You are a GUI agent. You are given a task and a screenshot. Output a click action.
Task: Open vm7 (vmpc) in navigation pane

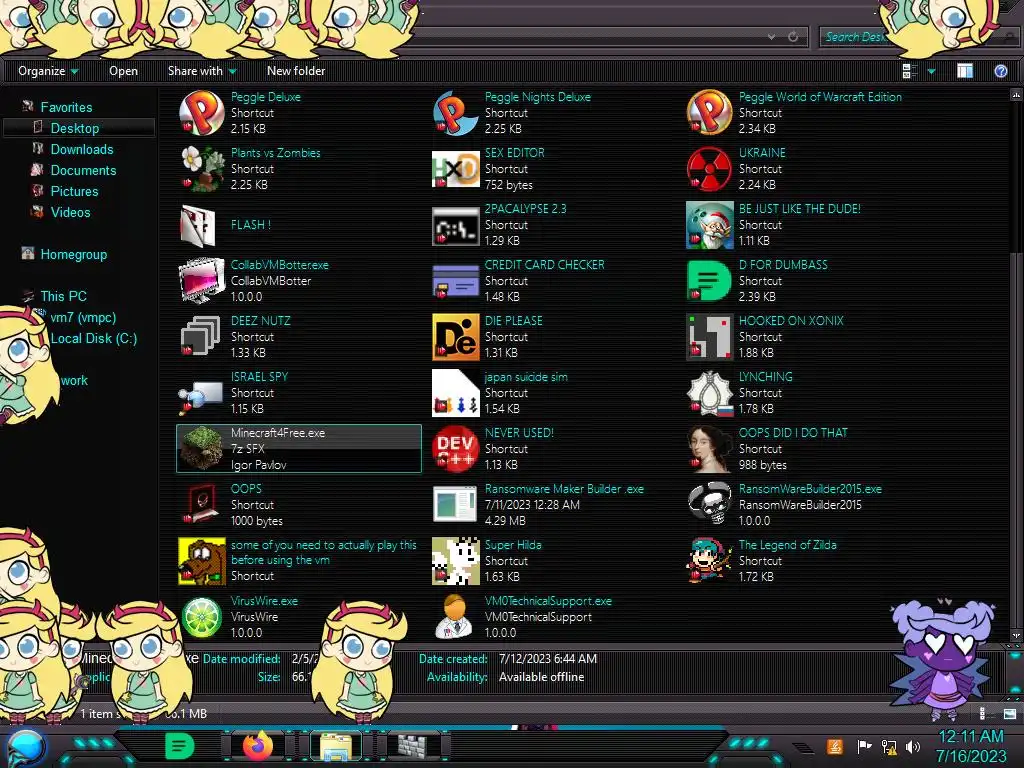click(x=83, y=317)
